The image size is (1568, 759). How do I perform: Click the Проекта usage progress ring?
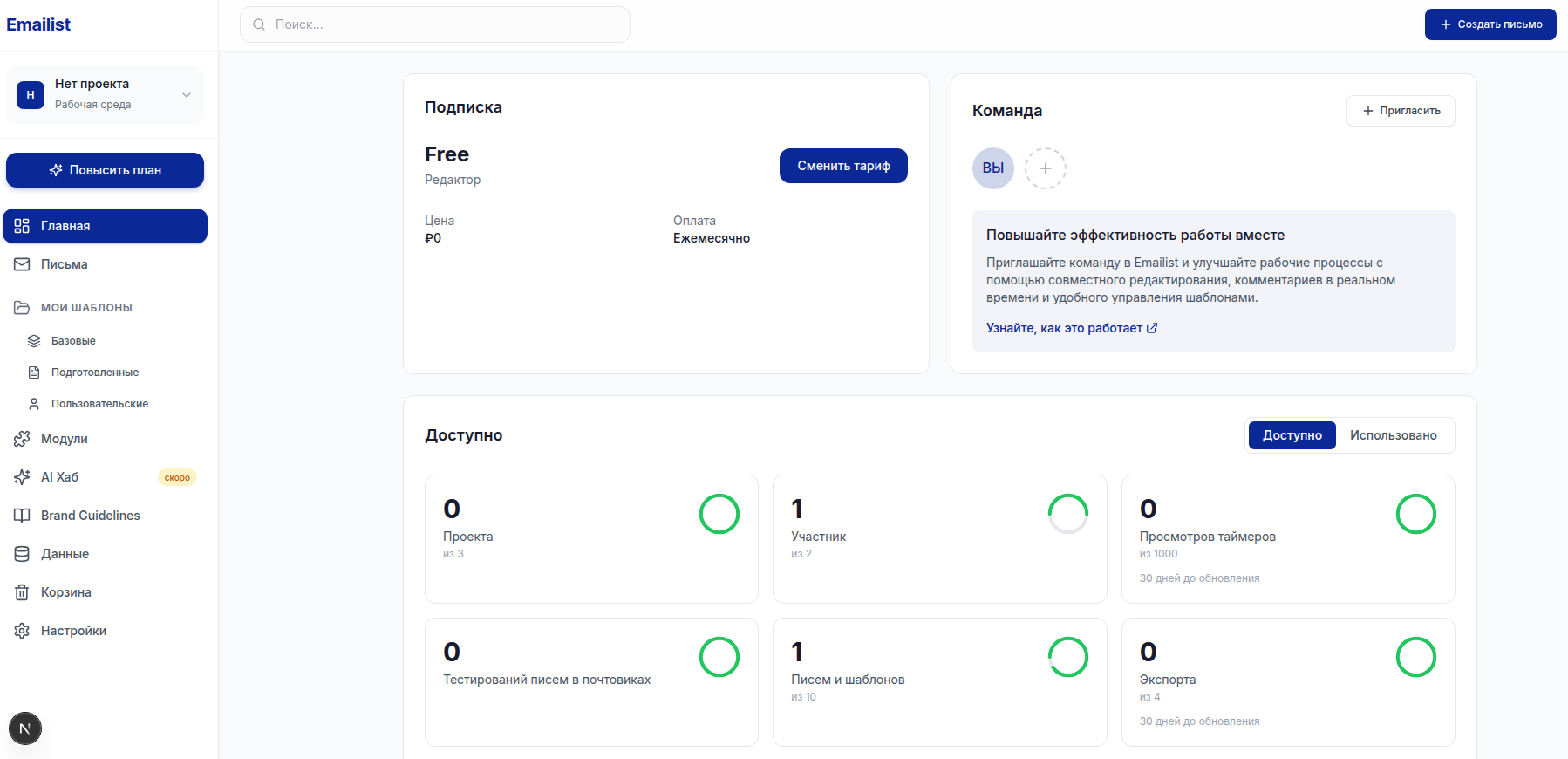pyautogui.click(x=719, y=514)
